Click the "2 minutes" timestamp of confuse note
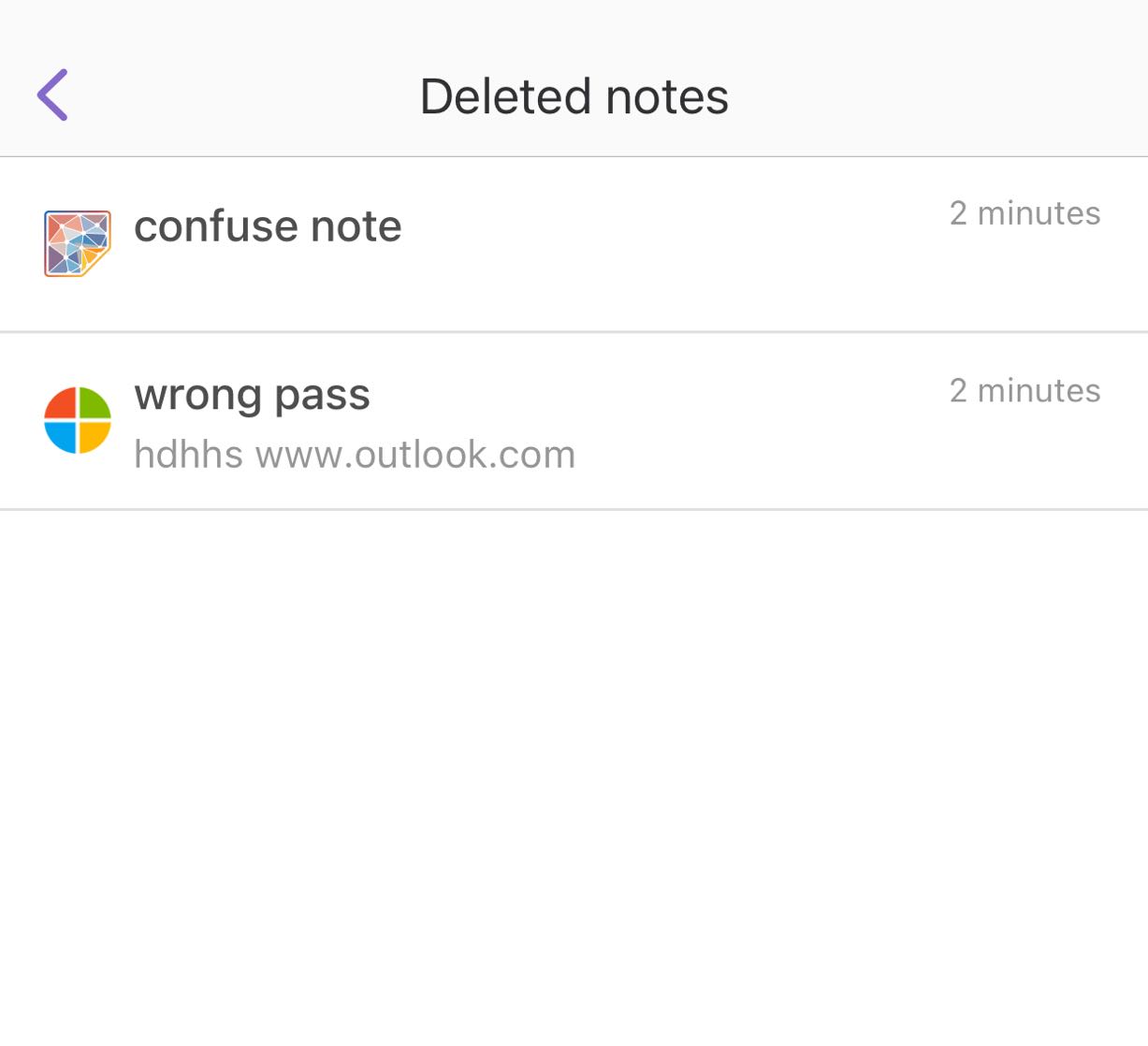This screenshot has width=1148, height=1046. (x=1024, y=213)
